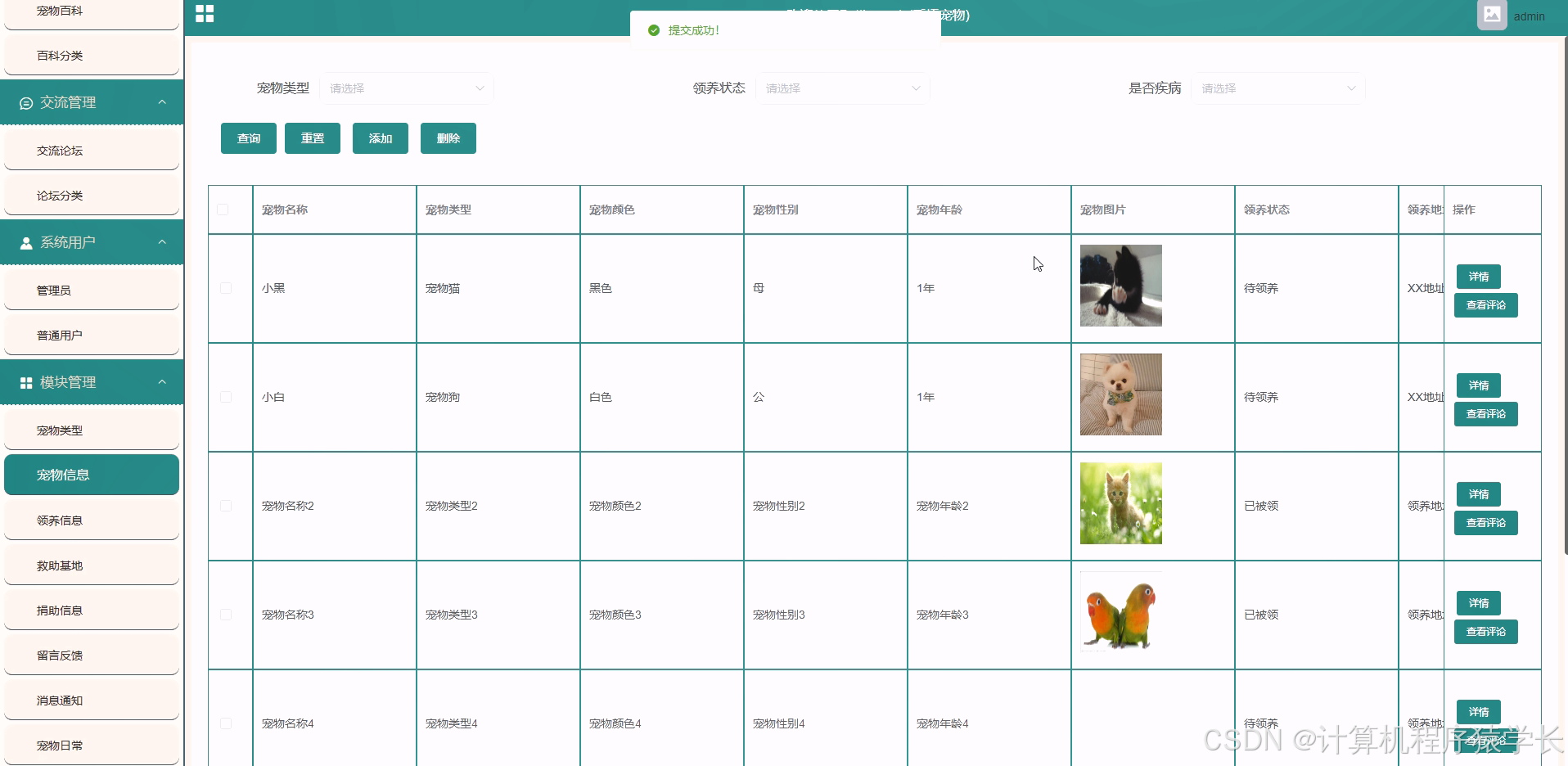Open 详情 for 小黑

tap(1479, 277)
